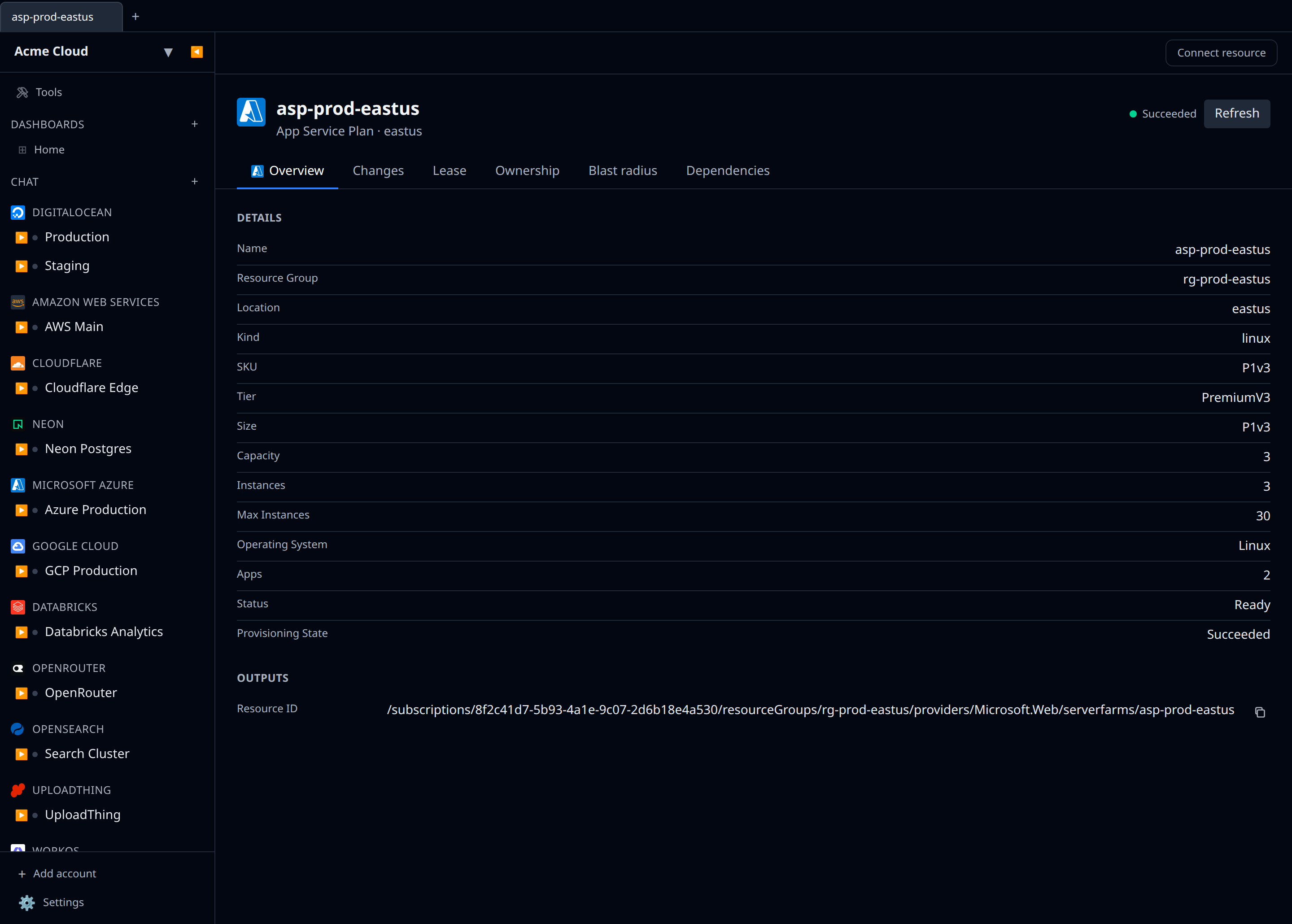Start new chat with plus icon

tap(195, 182)
